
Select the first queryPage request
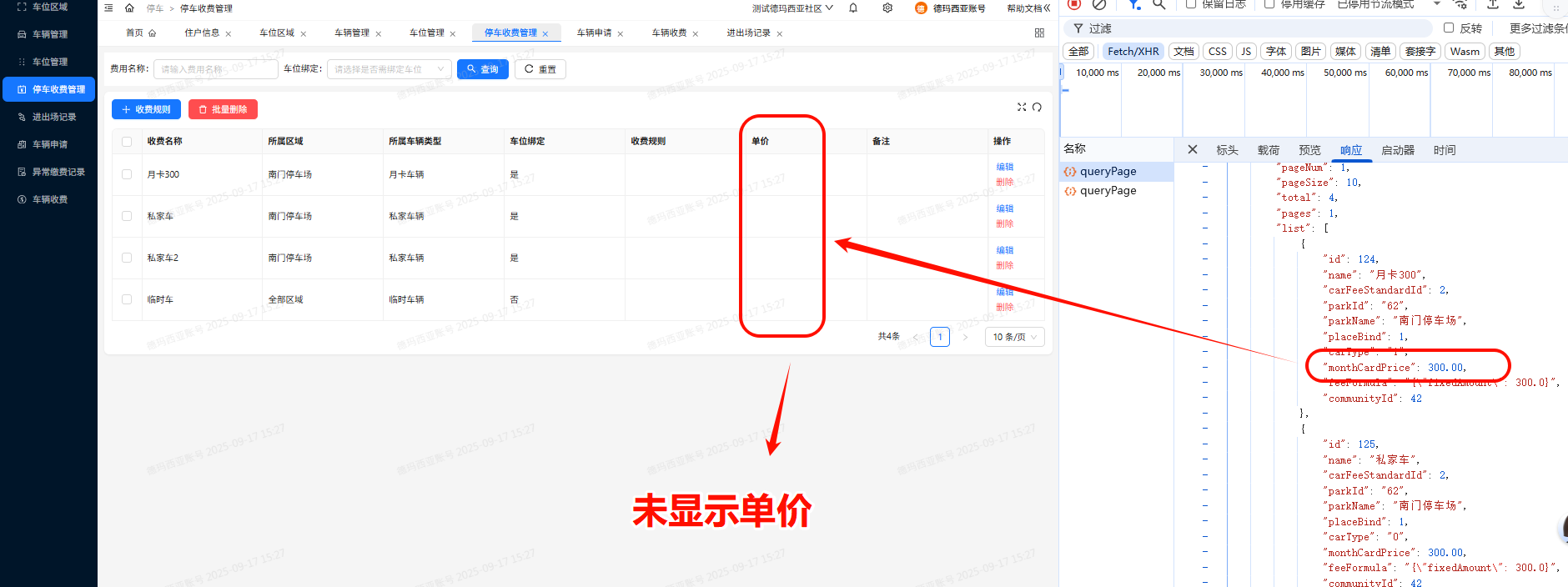pyautogui.click(x=1117, y=171)
